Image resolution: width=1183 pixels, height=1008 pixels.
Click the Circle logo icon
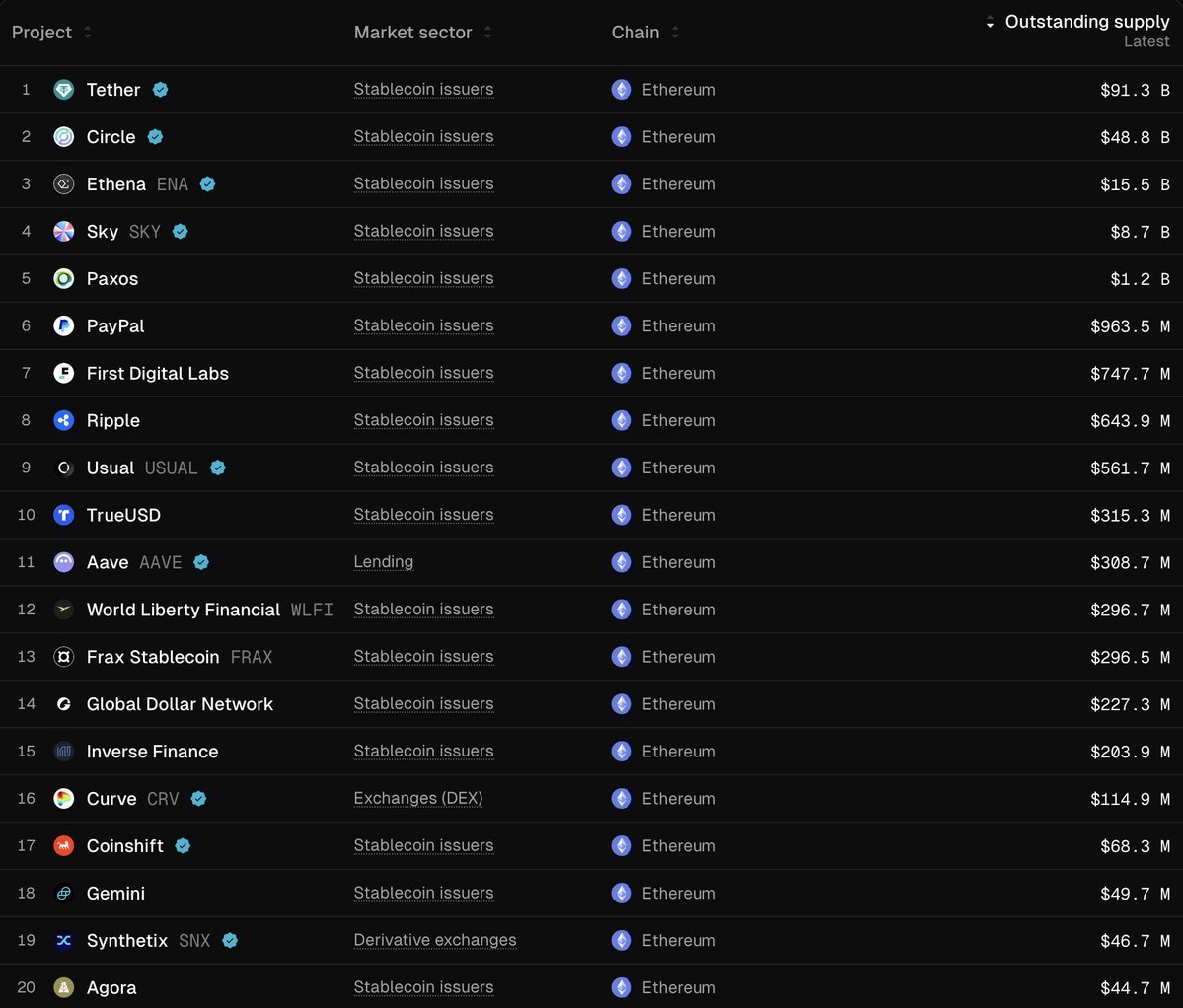(64, 136)
